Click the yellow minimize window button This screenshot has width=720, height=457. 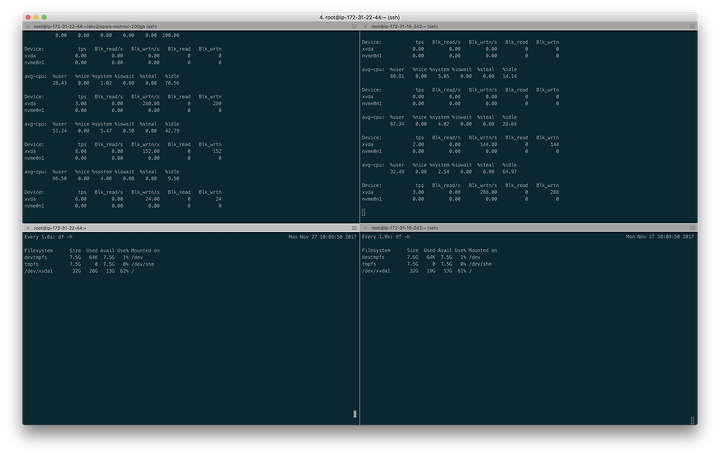(36, 17)
